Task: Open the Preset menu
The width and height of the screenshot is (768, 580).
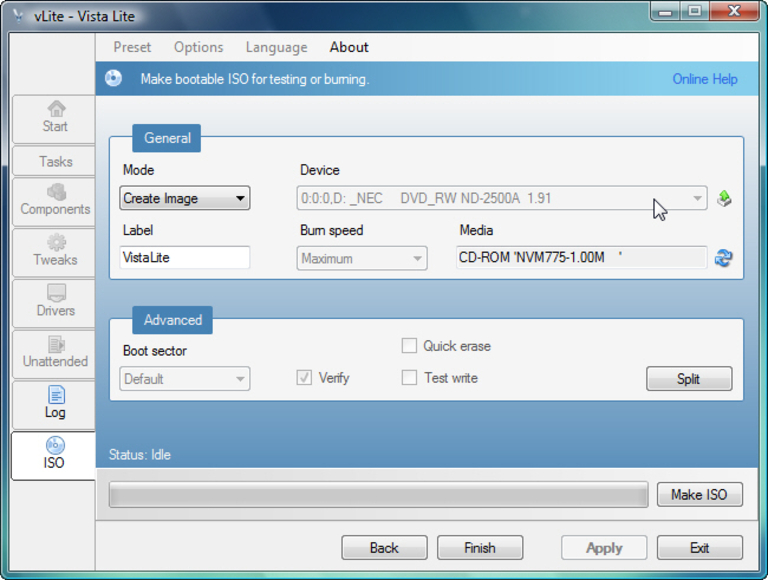Action: 132,47
